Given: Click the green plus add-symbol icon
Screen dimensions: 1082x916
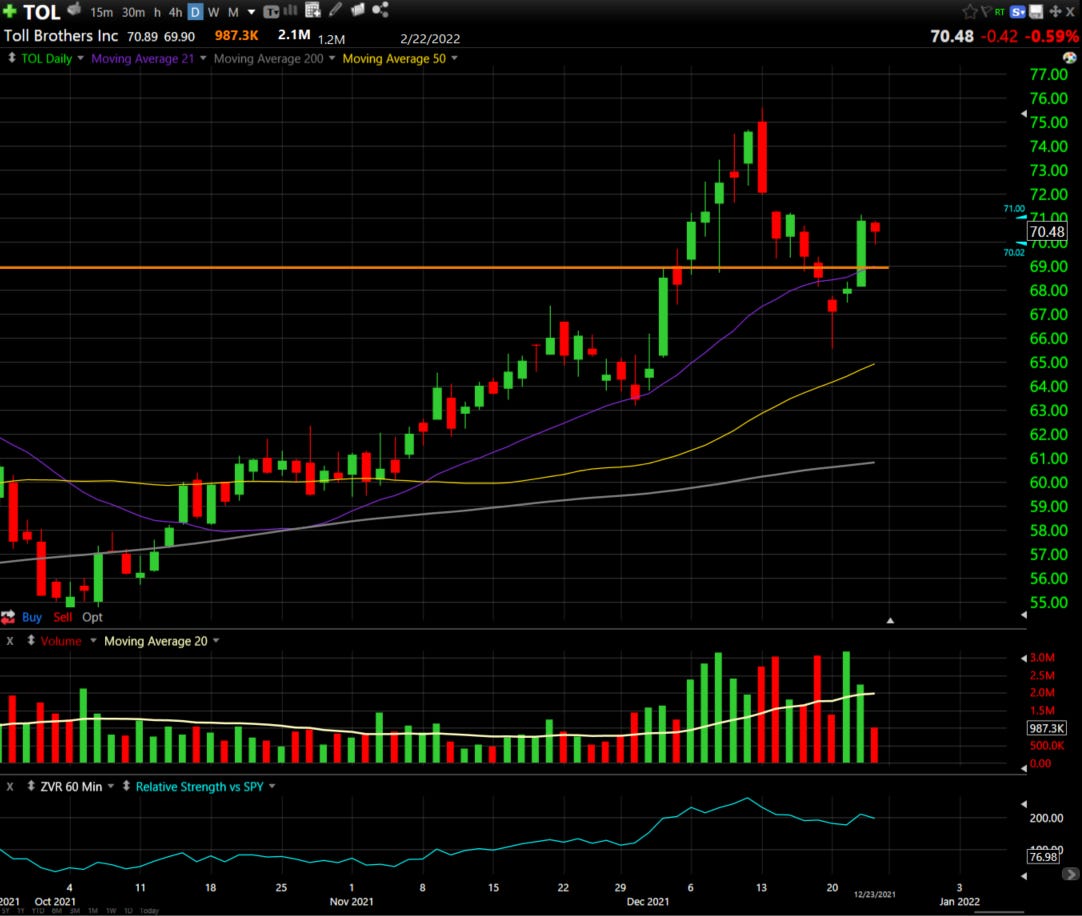Looking at the screenshot, I should coord(10,11).
